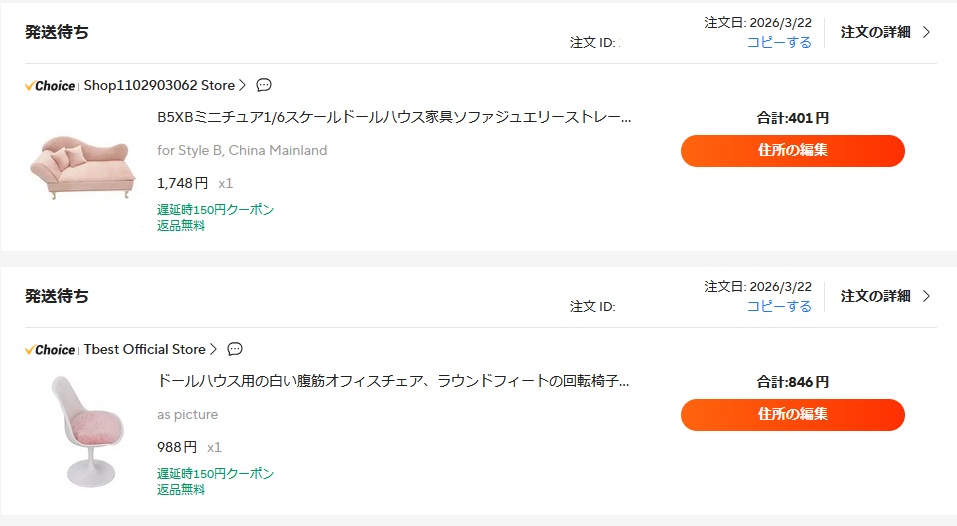Select 注文の詳細 text for the sofa order
Image resolution: width=957 pixels, height=526 pixels.
pyautogui.click(x=875, y=32)
